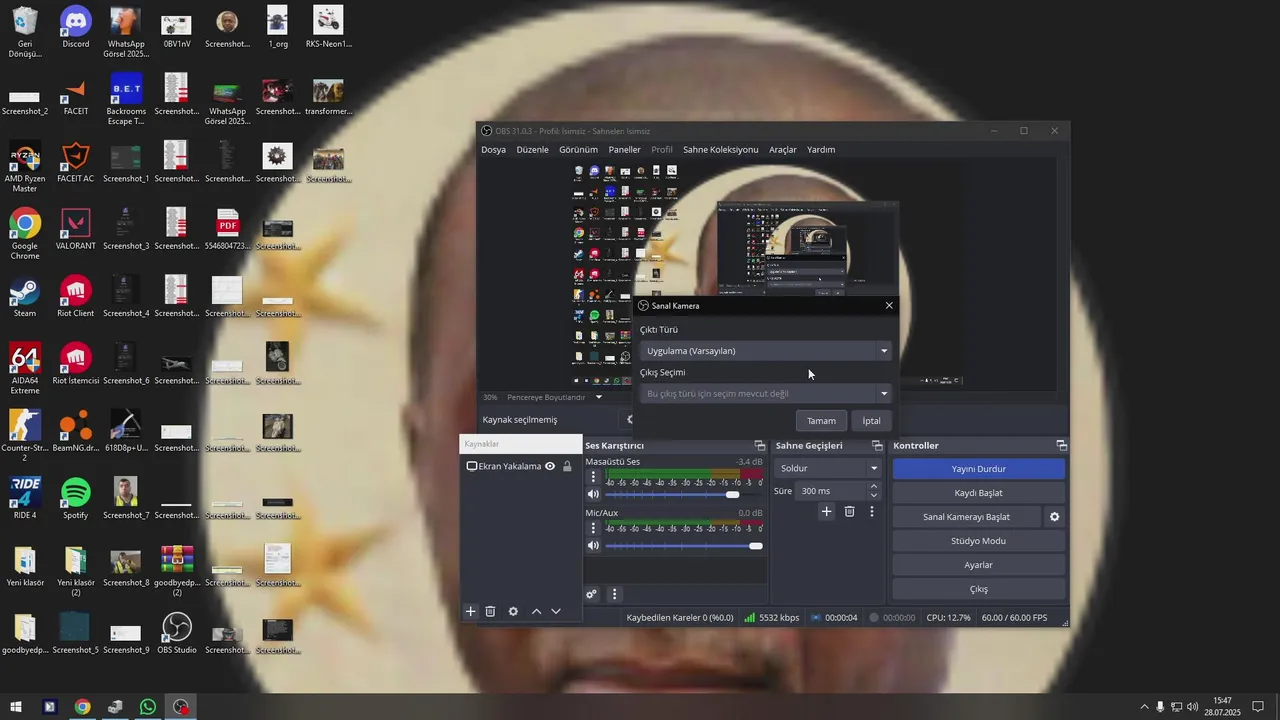Undock the Ses Karıştırıcı panel
Image resolution: width=1280 pixels, height=720 pixels.
(x=760, y=446)
